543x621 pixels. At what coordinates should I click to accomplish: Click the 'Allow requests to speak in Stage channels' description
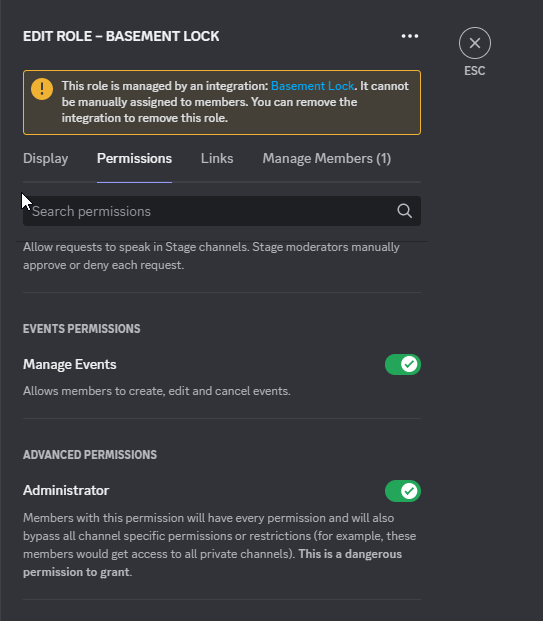[x=211, y=256]
